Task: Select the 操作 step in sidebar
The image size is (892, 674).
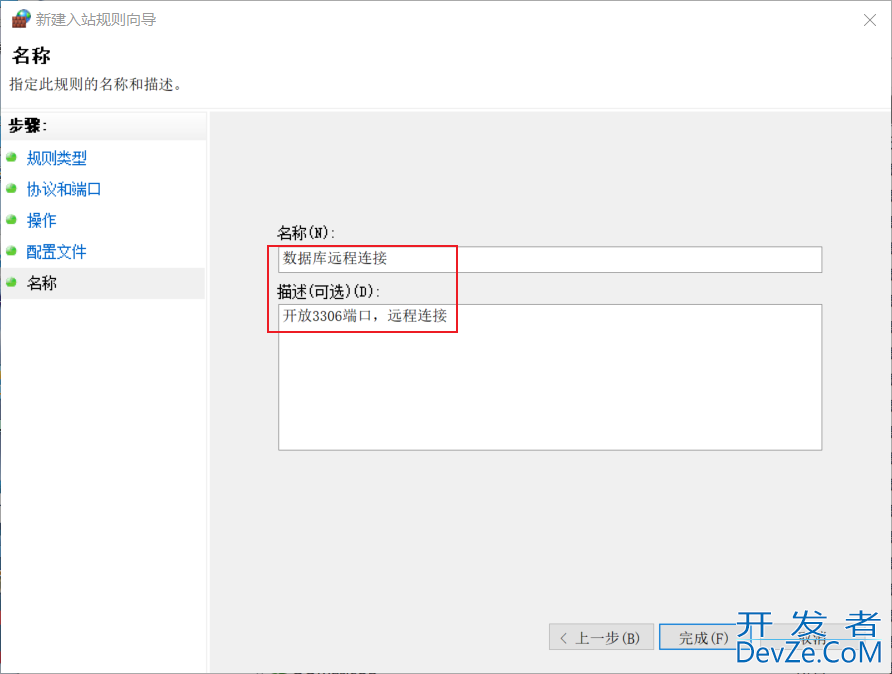Action: coord(42,221)
